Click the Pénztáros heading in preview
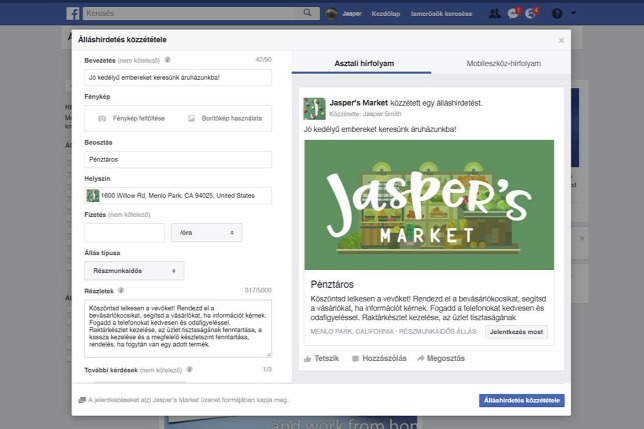 point(332,284)
